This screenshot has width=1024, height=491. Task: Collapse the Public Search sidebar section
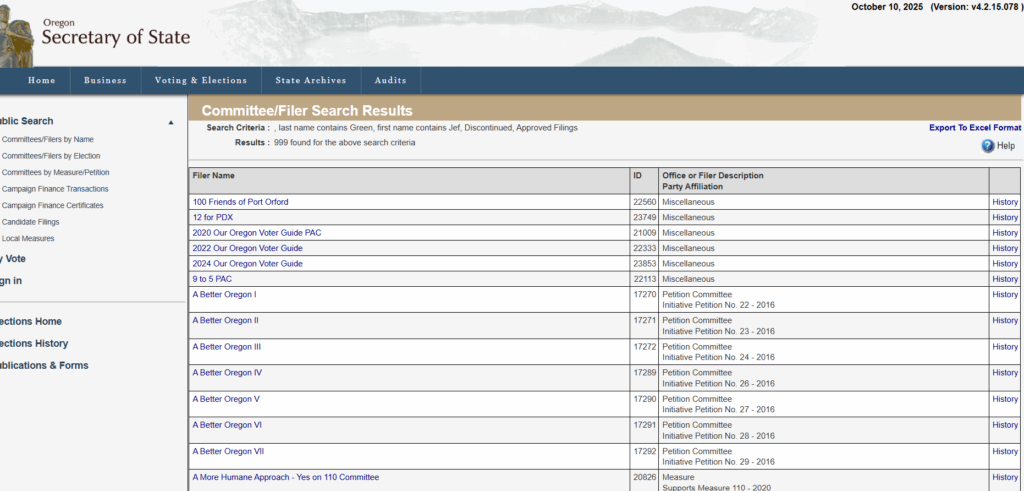[x=171, y=122]
